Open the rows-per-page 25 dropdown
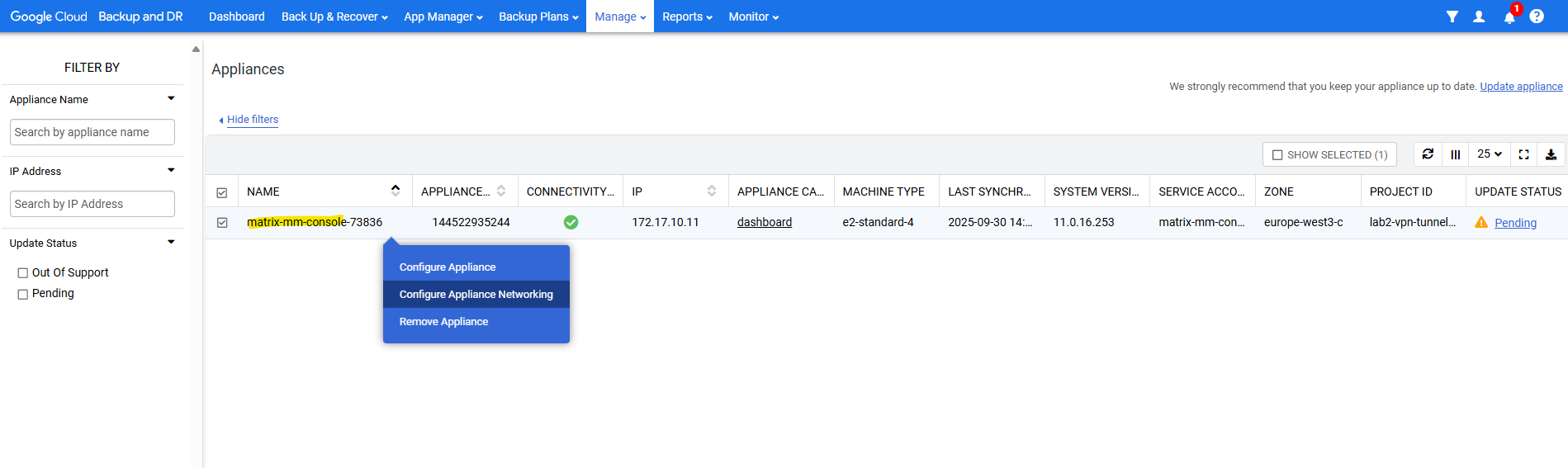Image resolution: width=1568 pixels, height=468 pixels. click(1490, 154)
